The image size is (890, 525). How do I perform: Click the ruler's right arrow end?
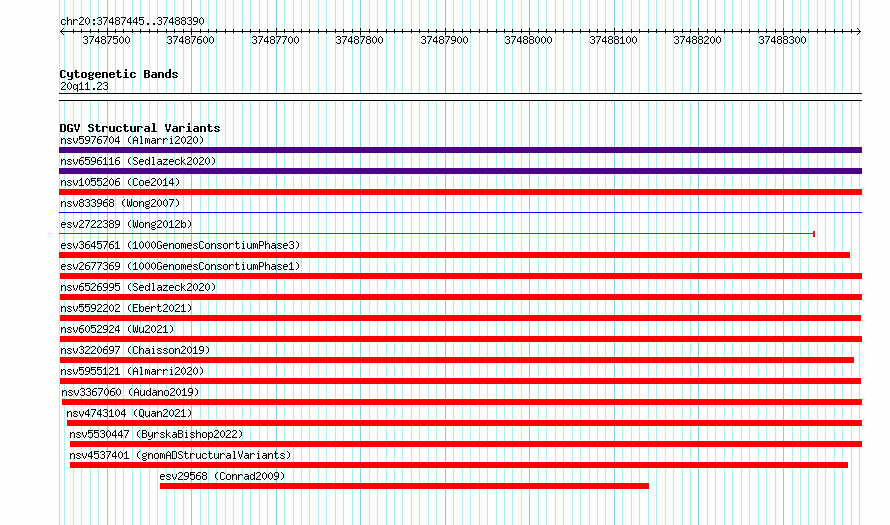tap(859, 31)
